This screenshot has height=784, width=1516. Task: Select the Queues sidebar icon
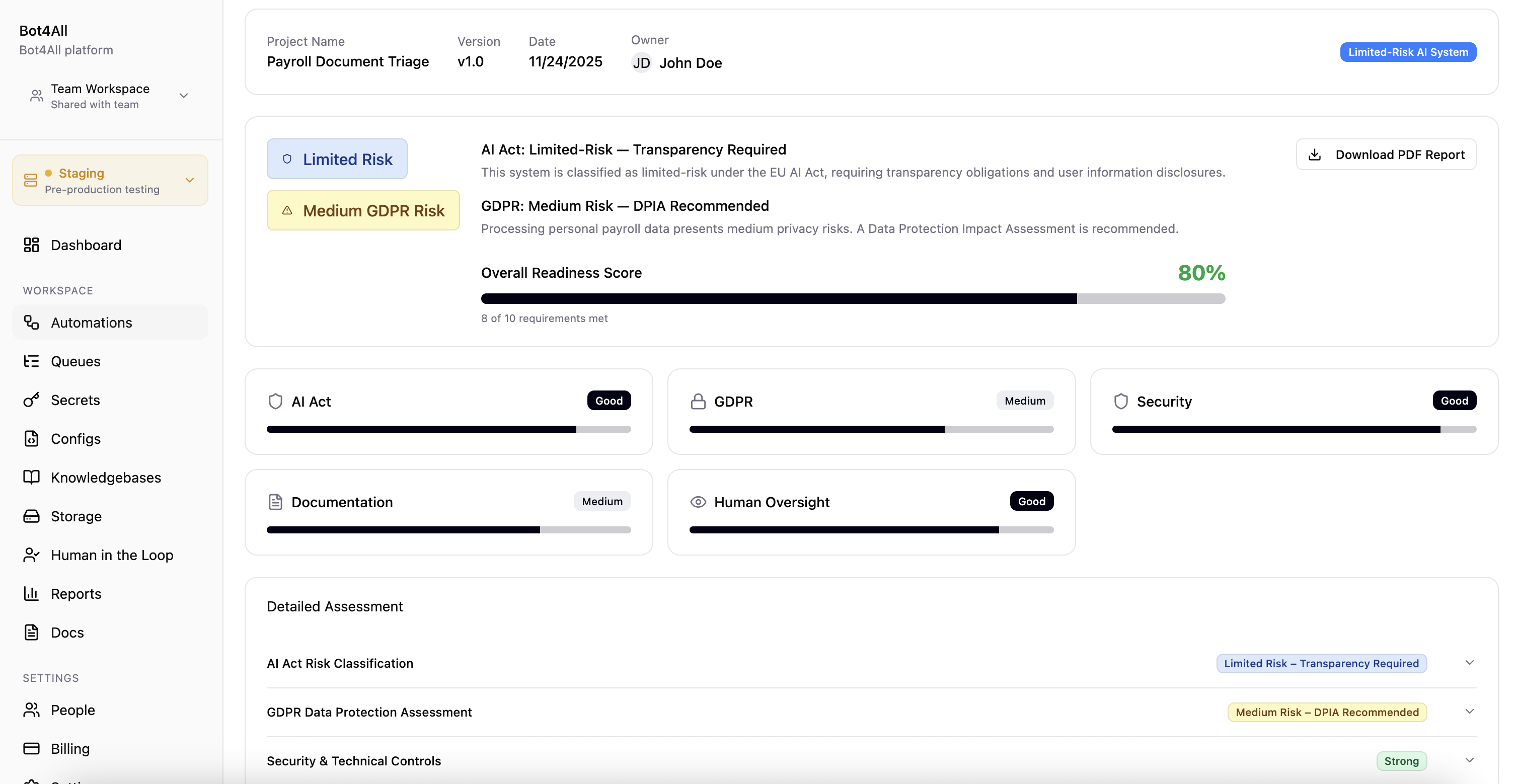[32, 361]
